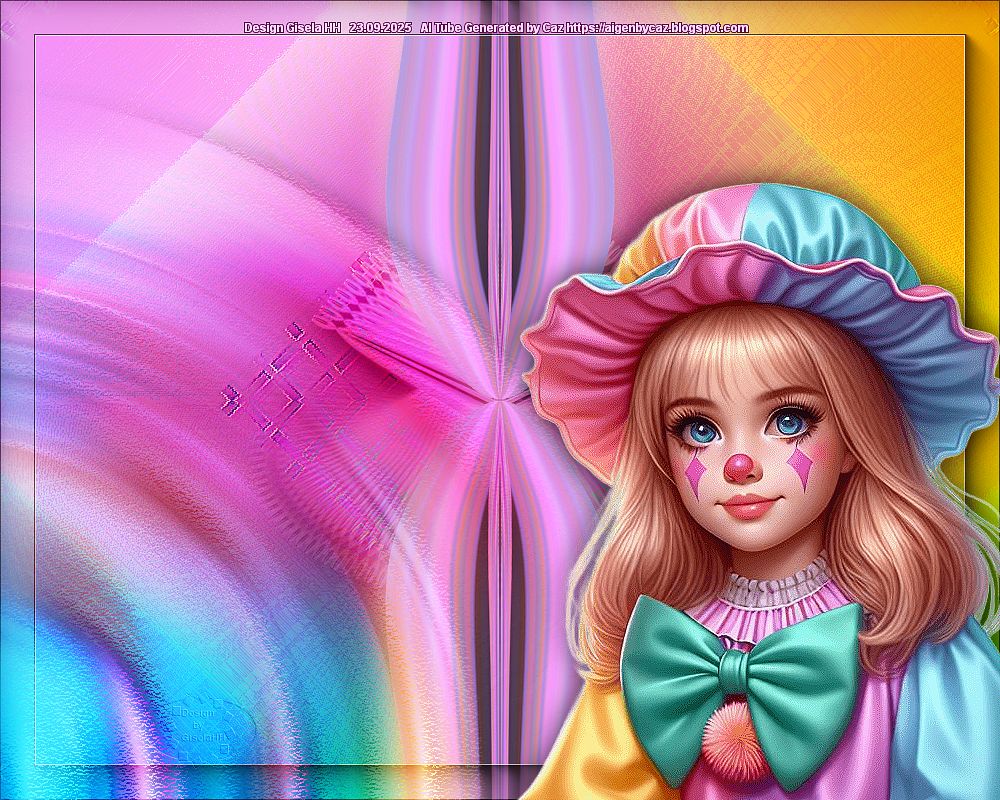This screenshot has height=800, width=1000.
Task: Click the white ruffled collar
Action: 775,583
